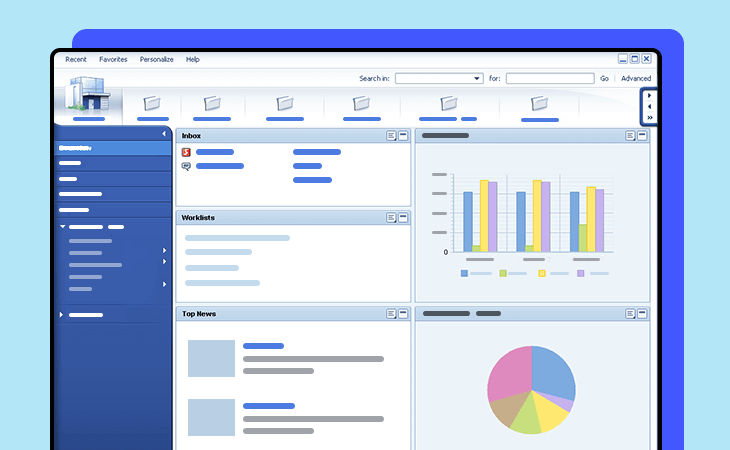Open the Recent menu

(x=76, y=60)
